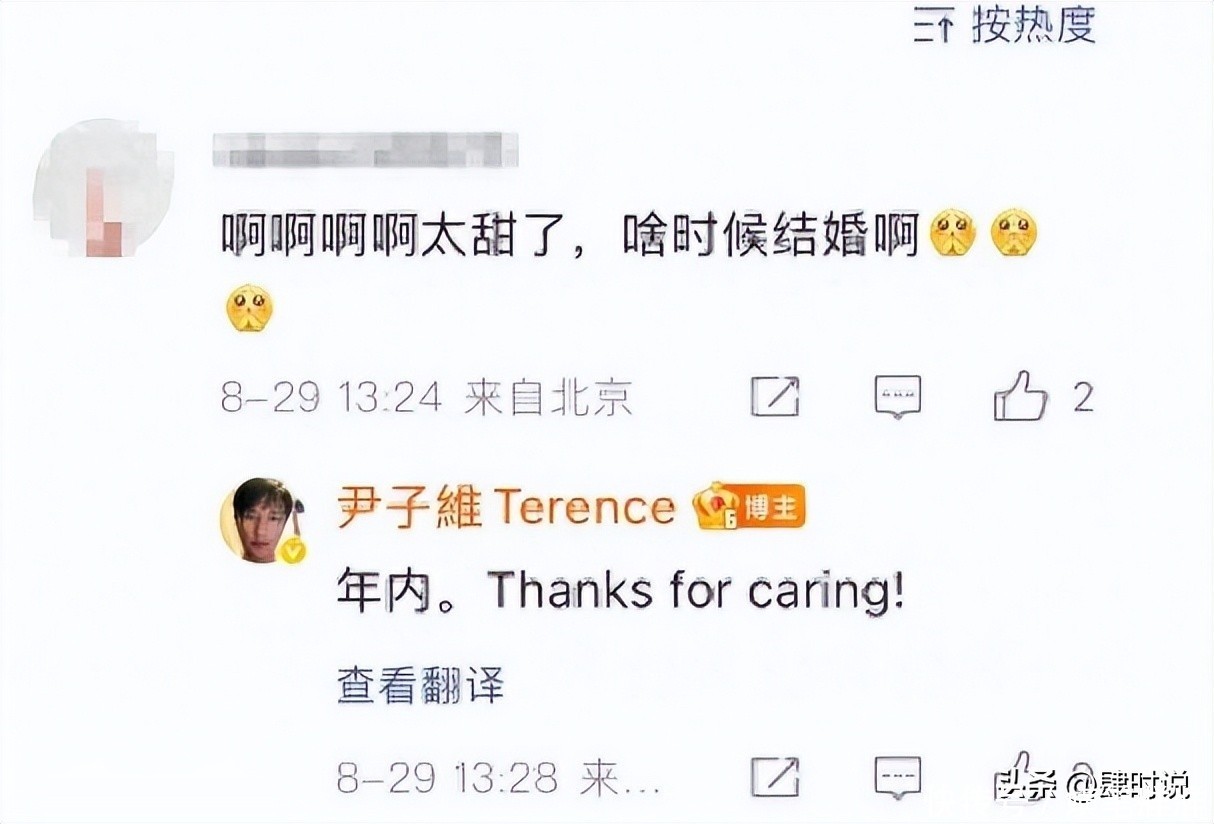
Task: Open the blurred username of the first commenter
Action: tap(365, 150)
